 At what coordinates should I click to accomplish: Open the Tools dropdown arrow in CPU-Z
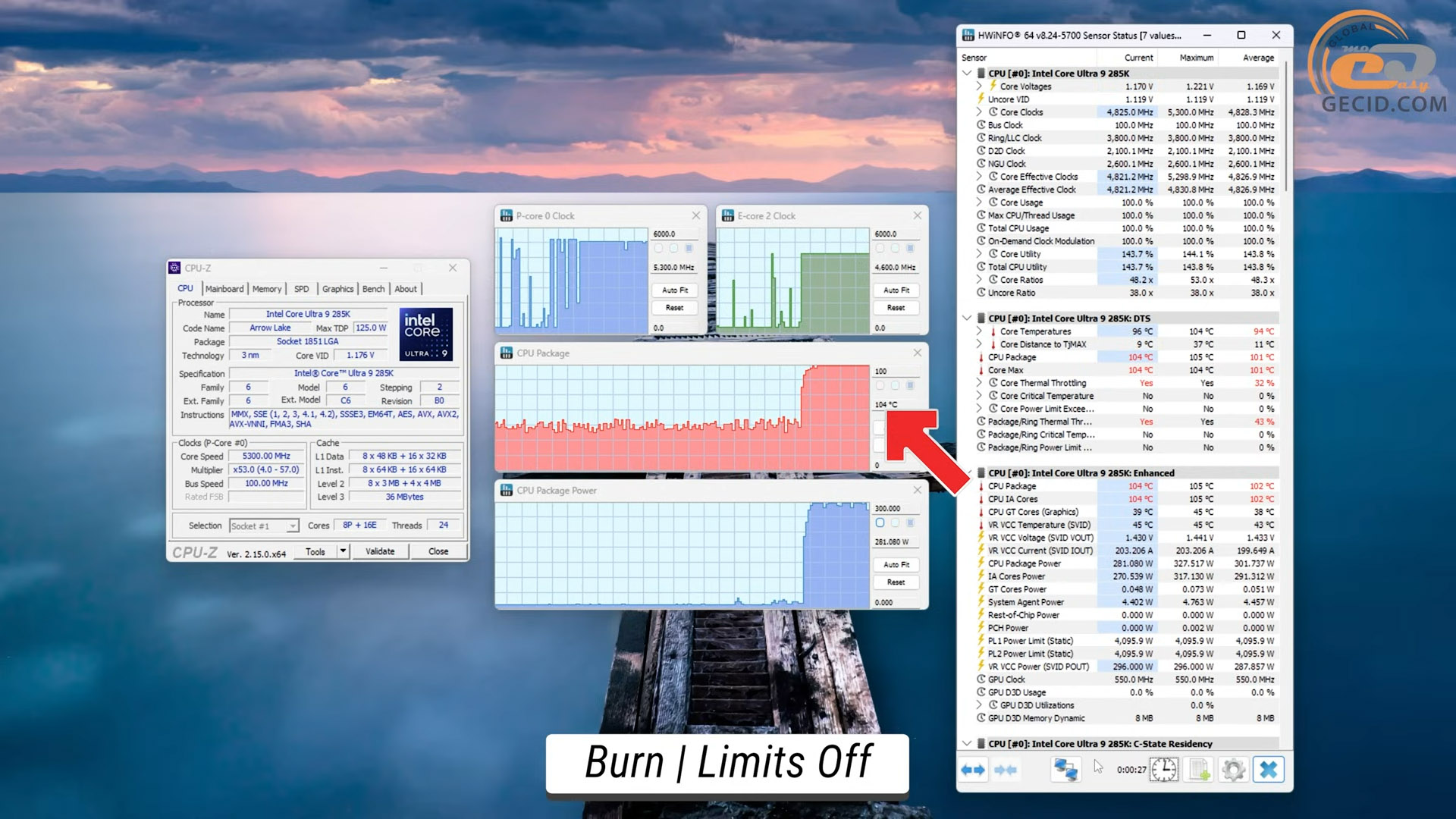(x=343, y=551)
